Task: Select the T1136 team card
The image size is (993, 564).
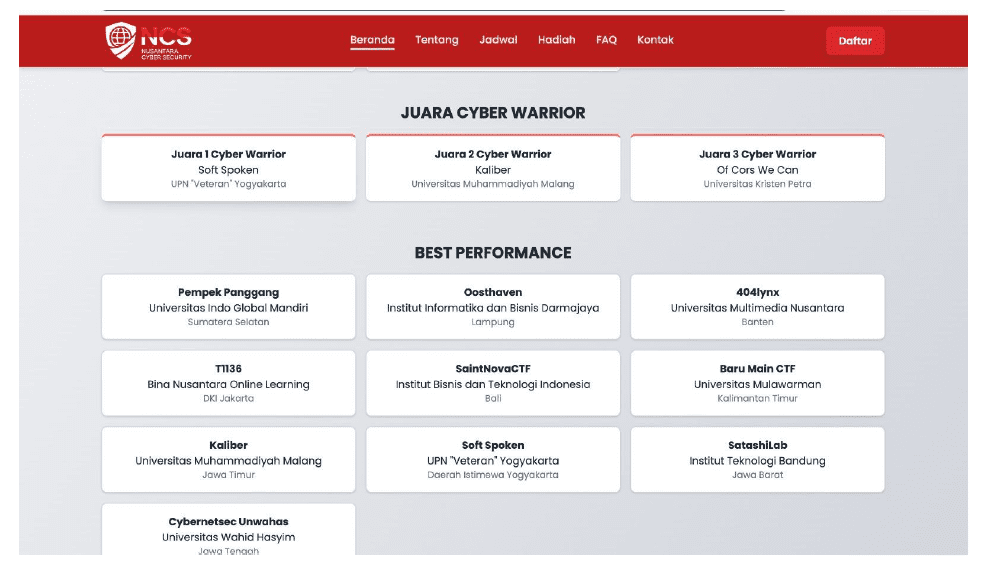Action: (228, 383)
